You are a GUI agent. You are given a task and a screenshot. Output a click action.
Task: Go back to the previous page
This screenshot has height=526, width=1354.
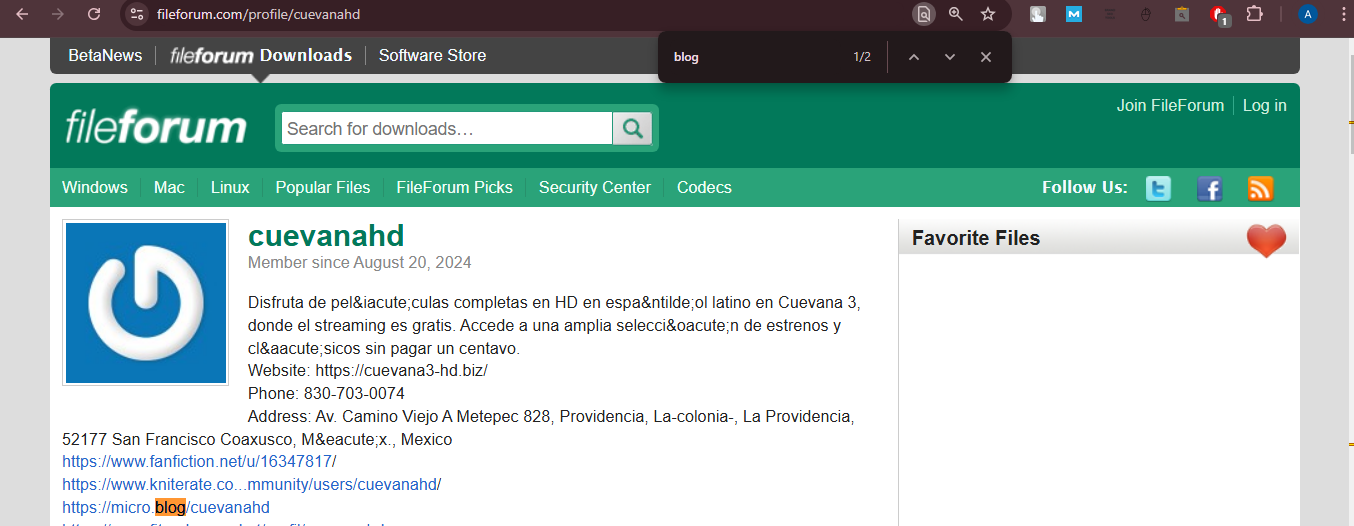click(22, 14)
